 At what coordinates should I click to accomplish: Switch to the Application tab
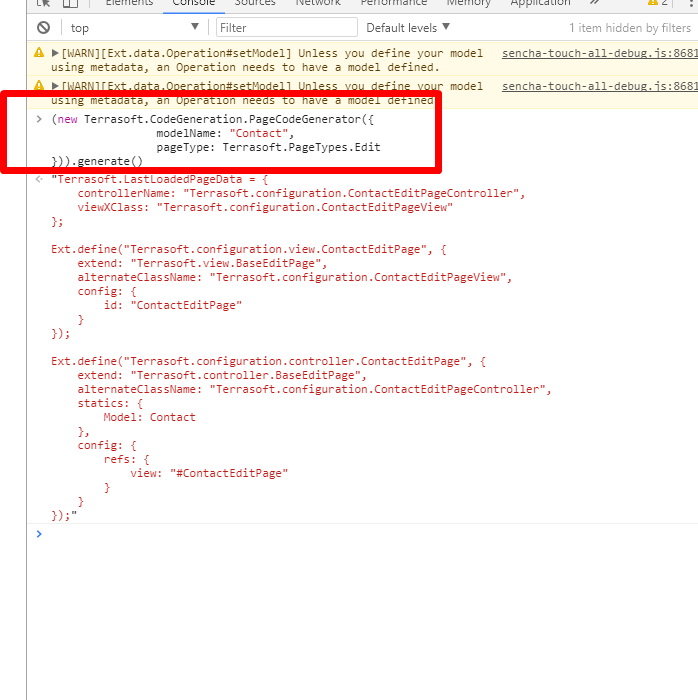(x=540, y=3)
